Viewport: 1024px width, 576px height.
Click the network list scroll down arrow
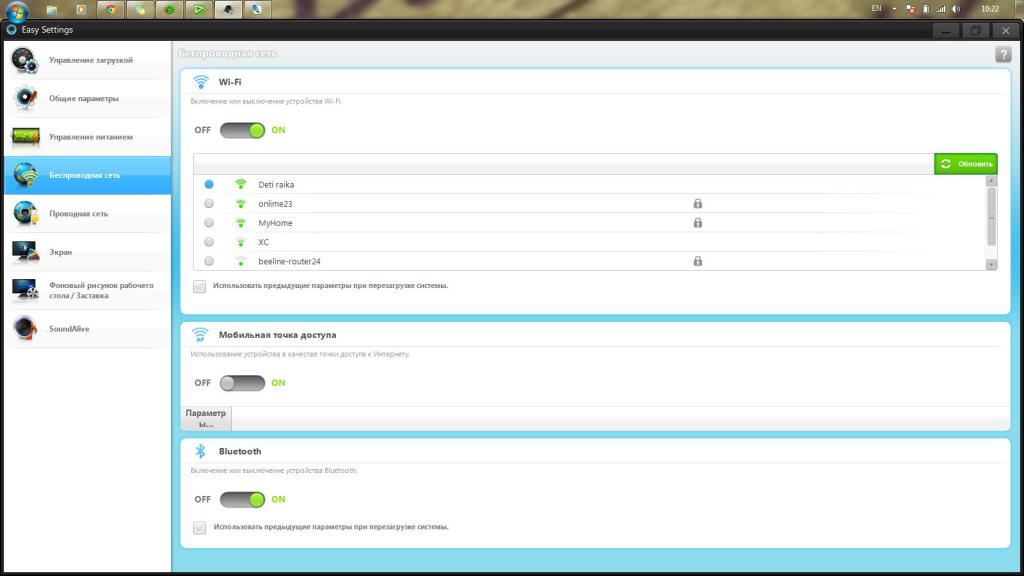[991, 264]
